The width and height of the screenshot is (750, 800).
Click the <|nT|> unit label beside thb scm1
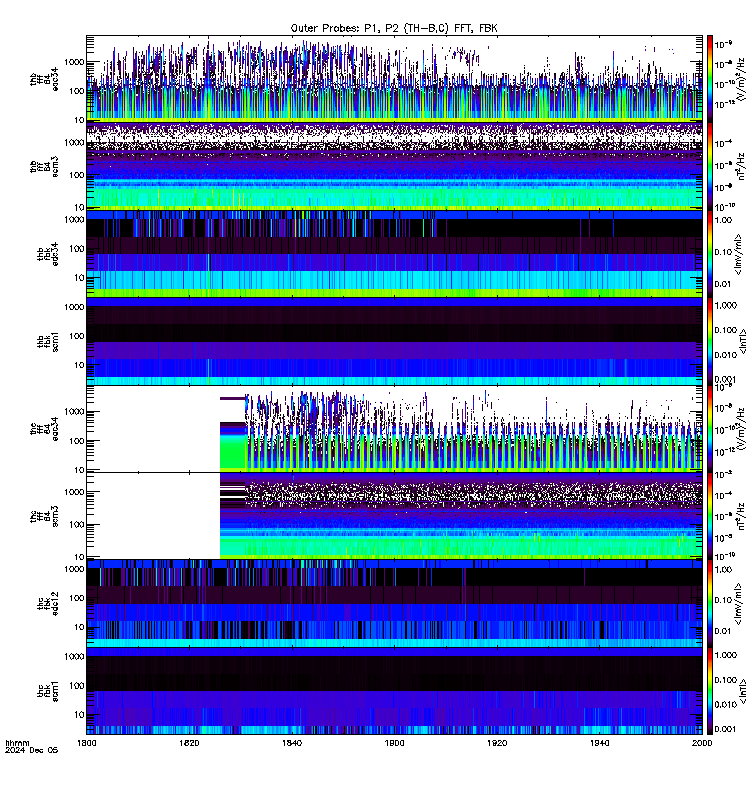click(743, 341)
